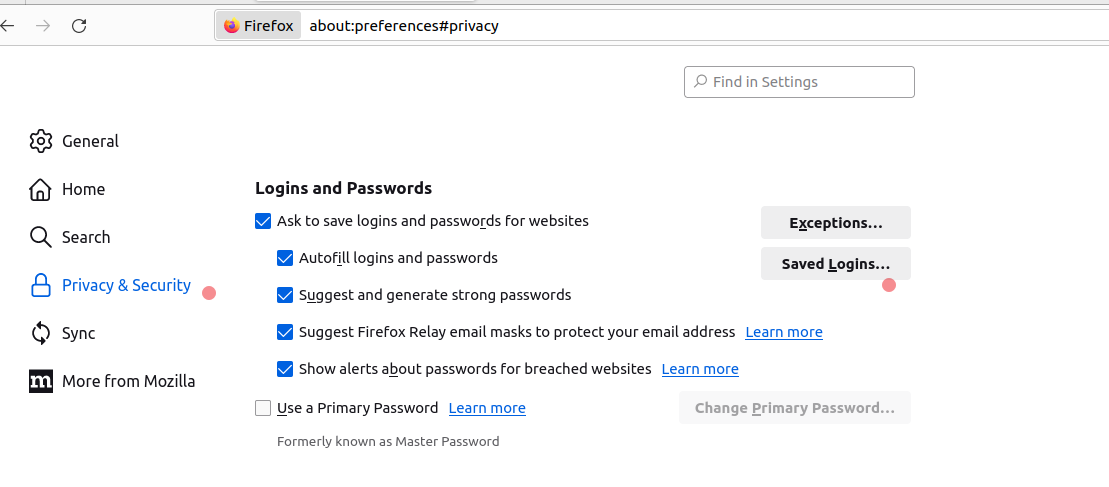Follow Learn more link for Firefox Relay
The height and width of the screenshot is (487, 1109).
[x=784, y=332]
